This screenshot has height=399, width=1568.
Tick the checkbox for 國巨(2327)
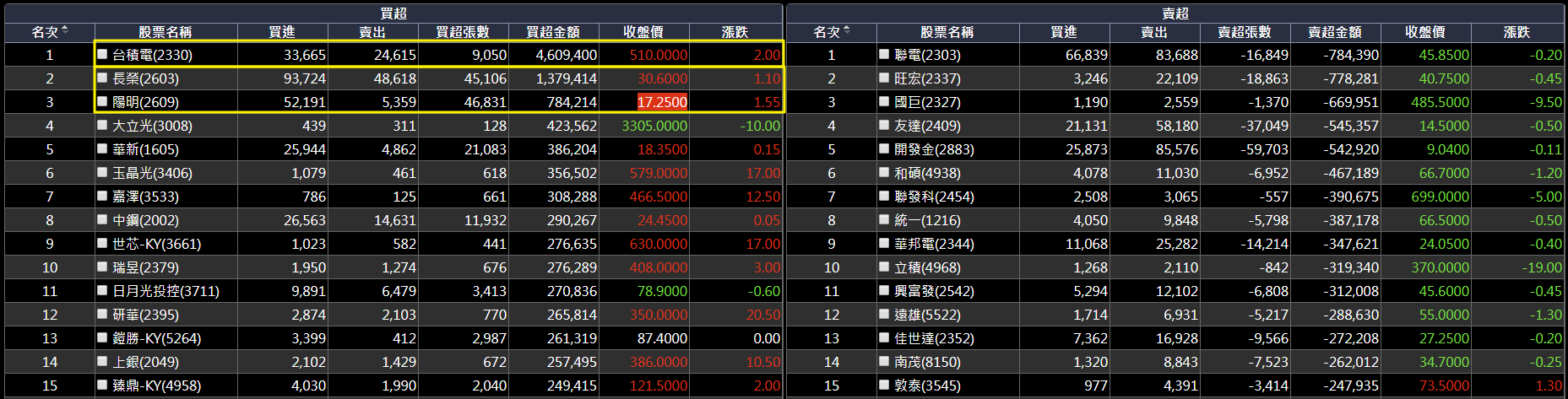tap(884, 101)
